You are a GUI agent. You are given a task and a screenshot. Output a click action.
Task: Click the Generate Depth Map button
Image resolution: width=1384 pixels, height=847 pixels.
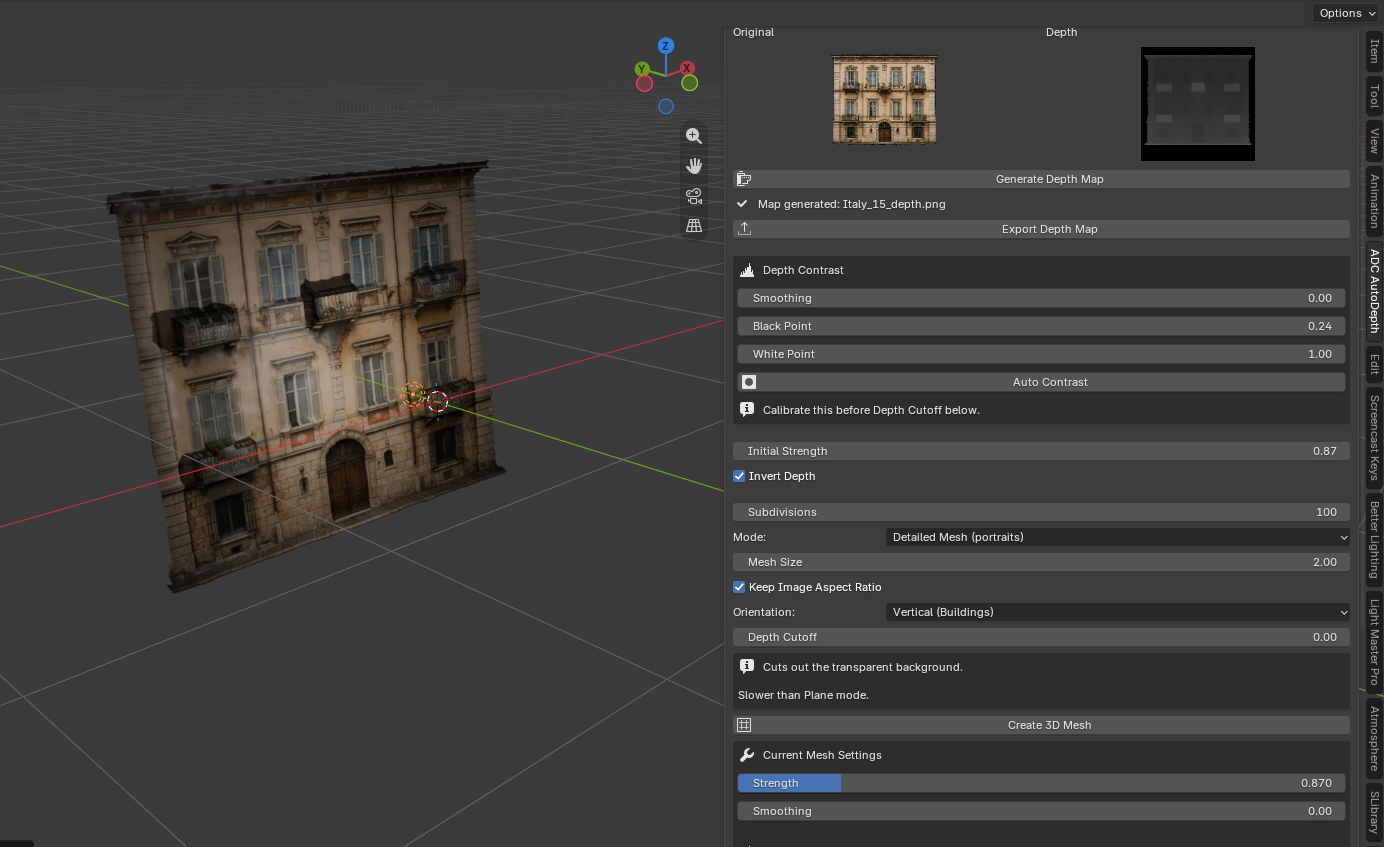tap(1042, 179)
